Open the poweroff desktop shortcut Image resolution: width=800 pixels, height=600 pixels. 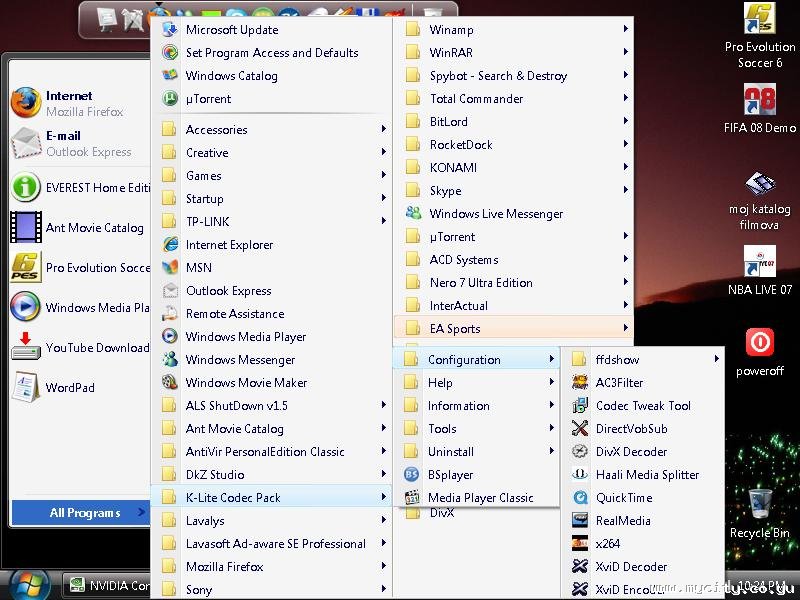(759, 343)
